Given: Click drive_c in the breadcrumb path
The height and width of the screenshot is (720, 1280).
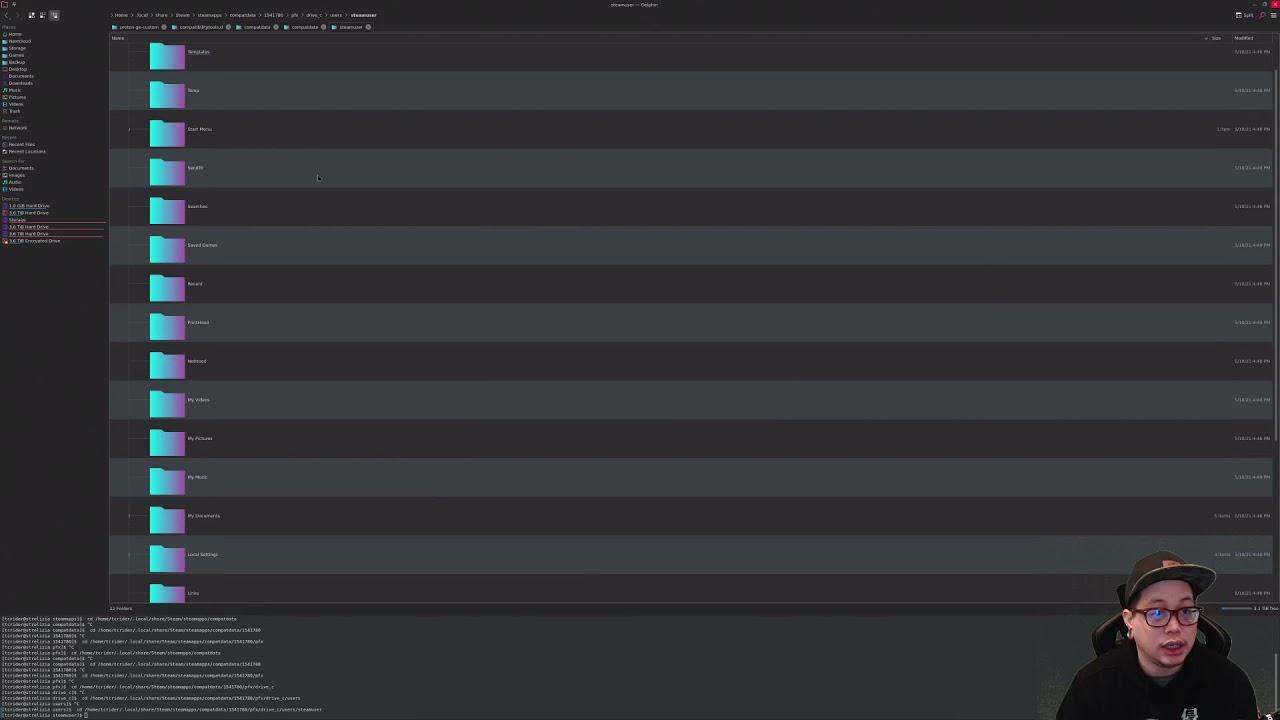Looking at the screenshot, I should click(313, 15).
